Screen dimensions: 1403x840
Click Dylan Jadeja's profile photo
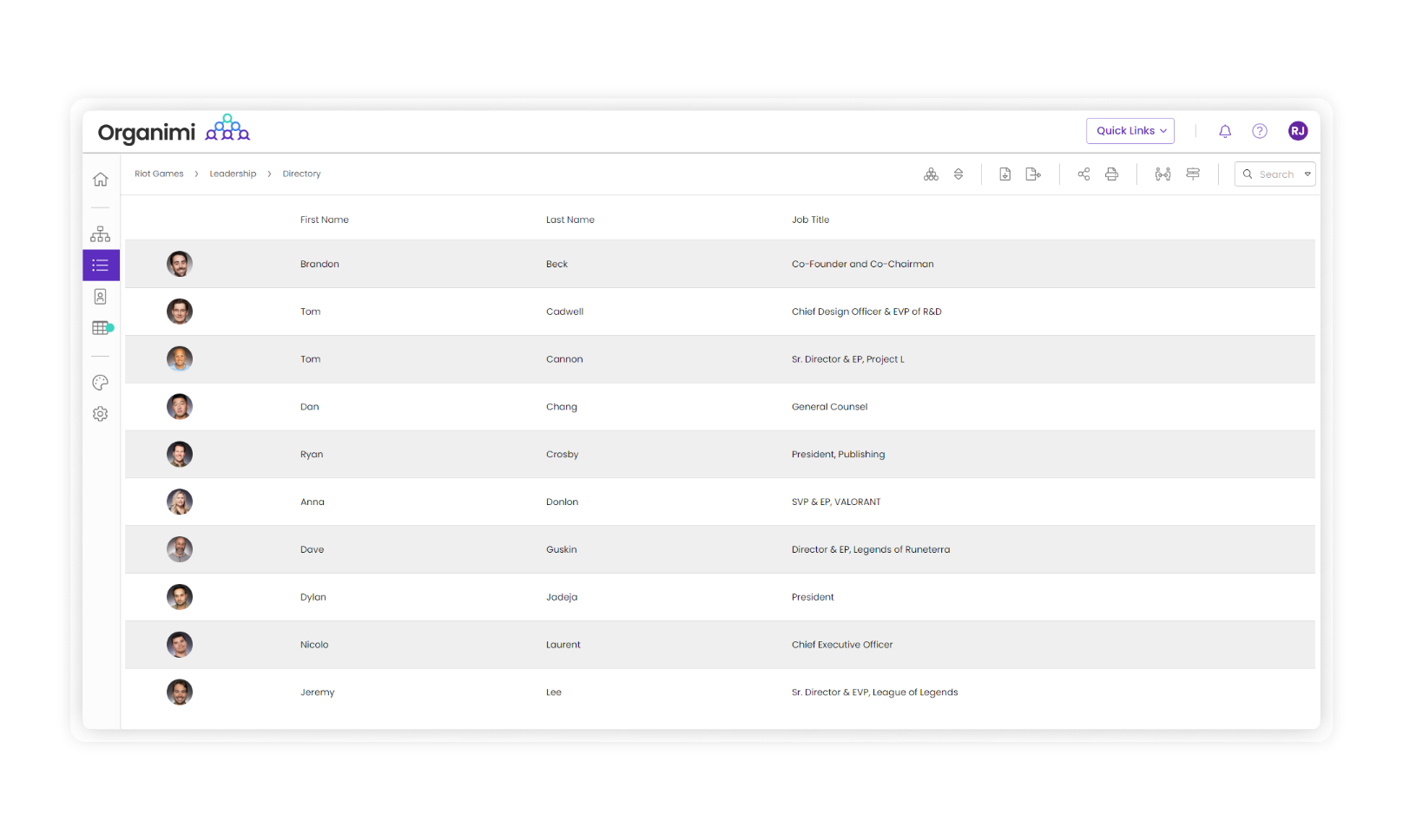[x=180, y=597]
